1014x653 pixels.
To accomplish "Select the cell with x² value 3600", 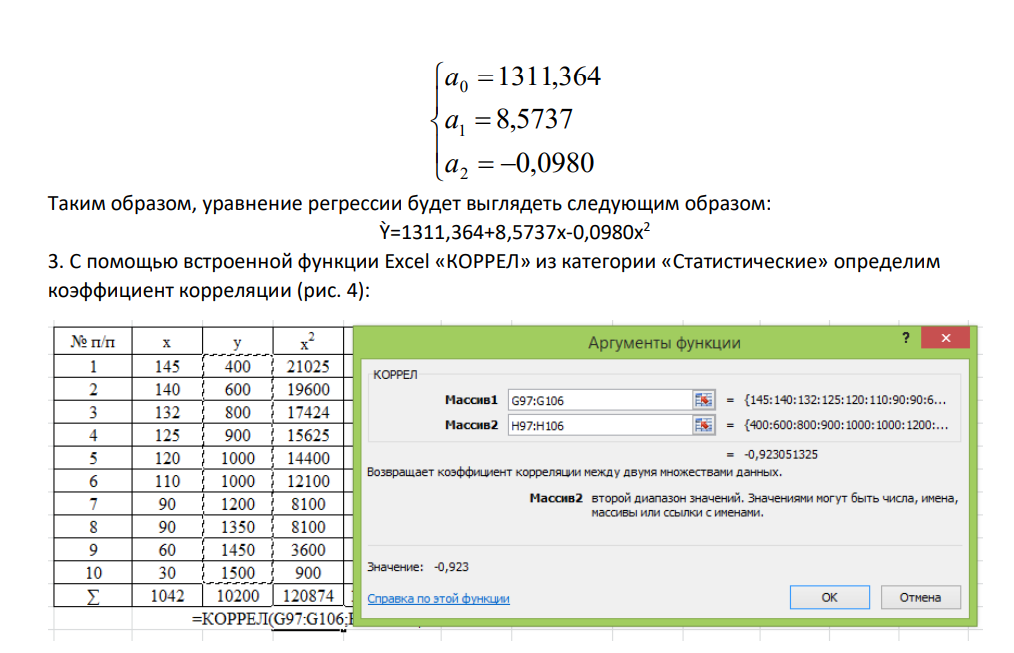I will pyautogui.click(x=308, y=550).
